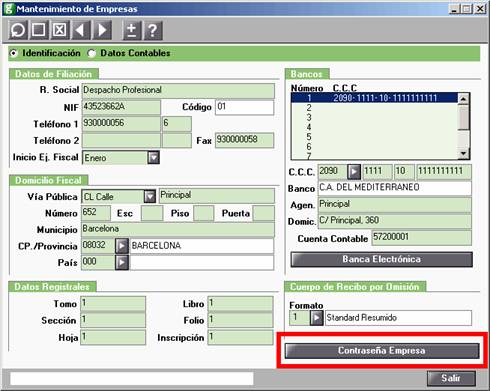Click the C.C.C. entity field 2090
Screen dimensions: 490x391
click(x=332, y=172)
